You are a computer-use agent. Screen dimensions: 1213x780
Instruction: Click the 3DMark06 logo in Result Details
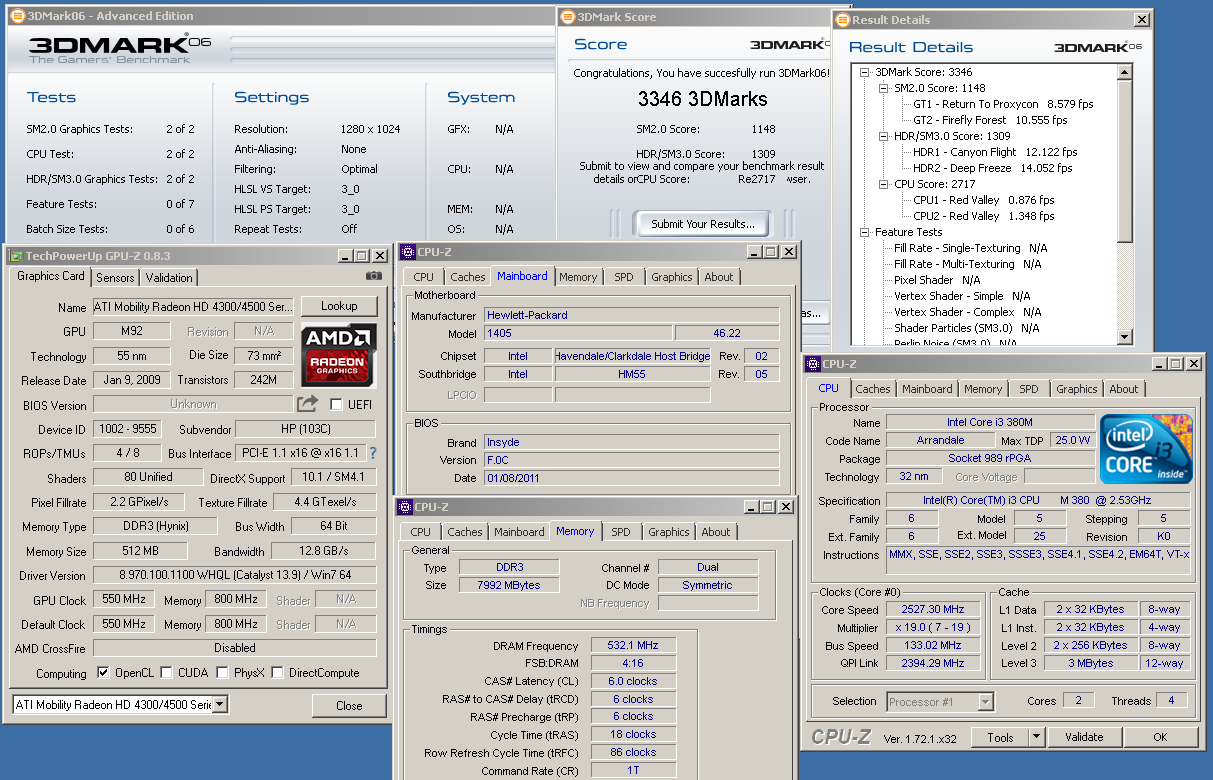click(x=1099, y=47)
